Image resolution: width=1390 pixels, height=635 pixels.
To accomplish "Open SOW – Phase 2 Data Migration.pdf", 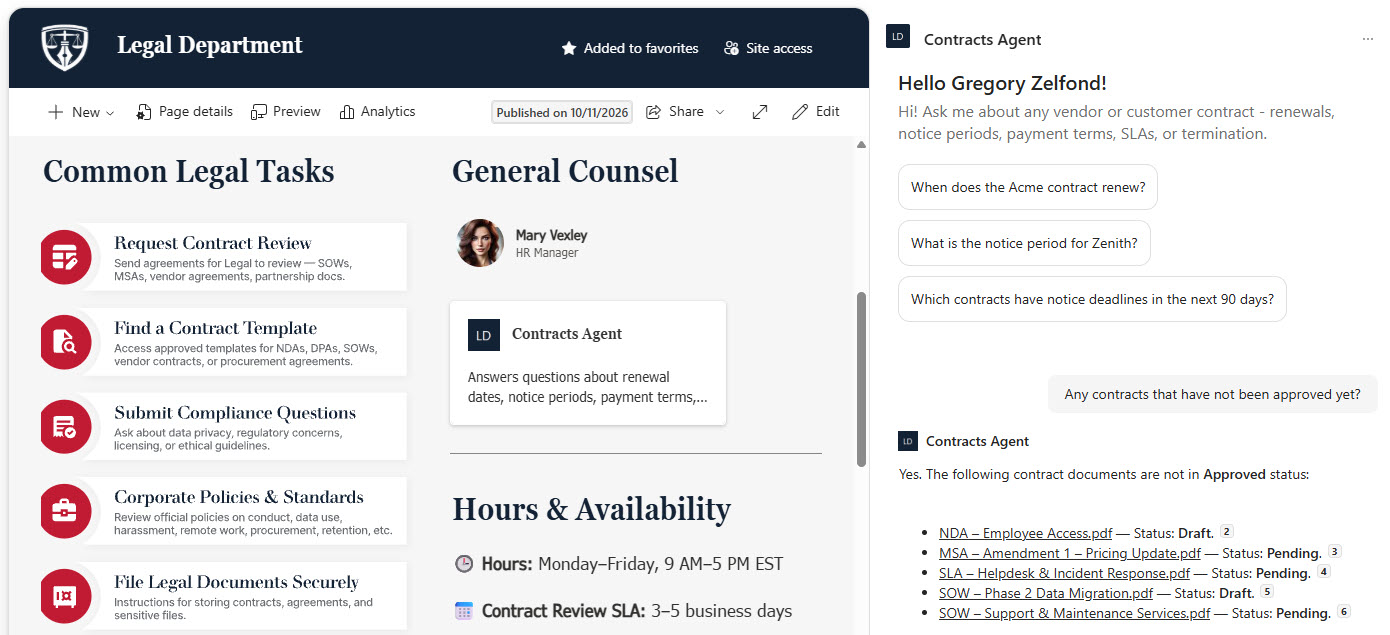I will coord(1046,593).
